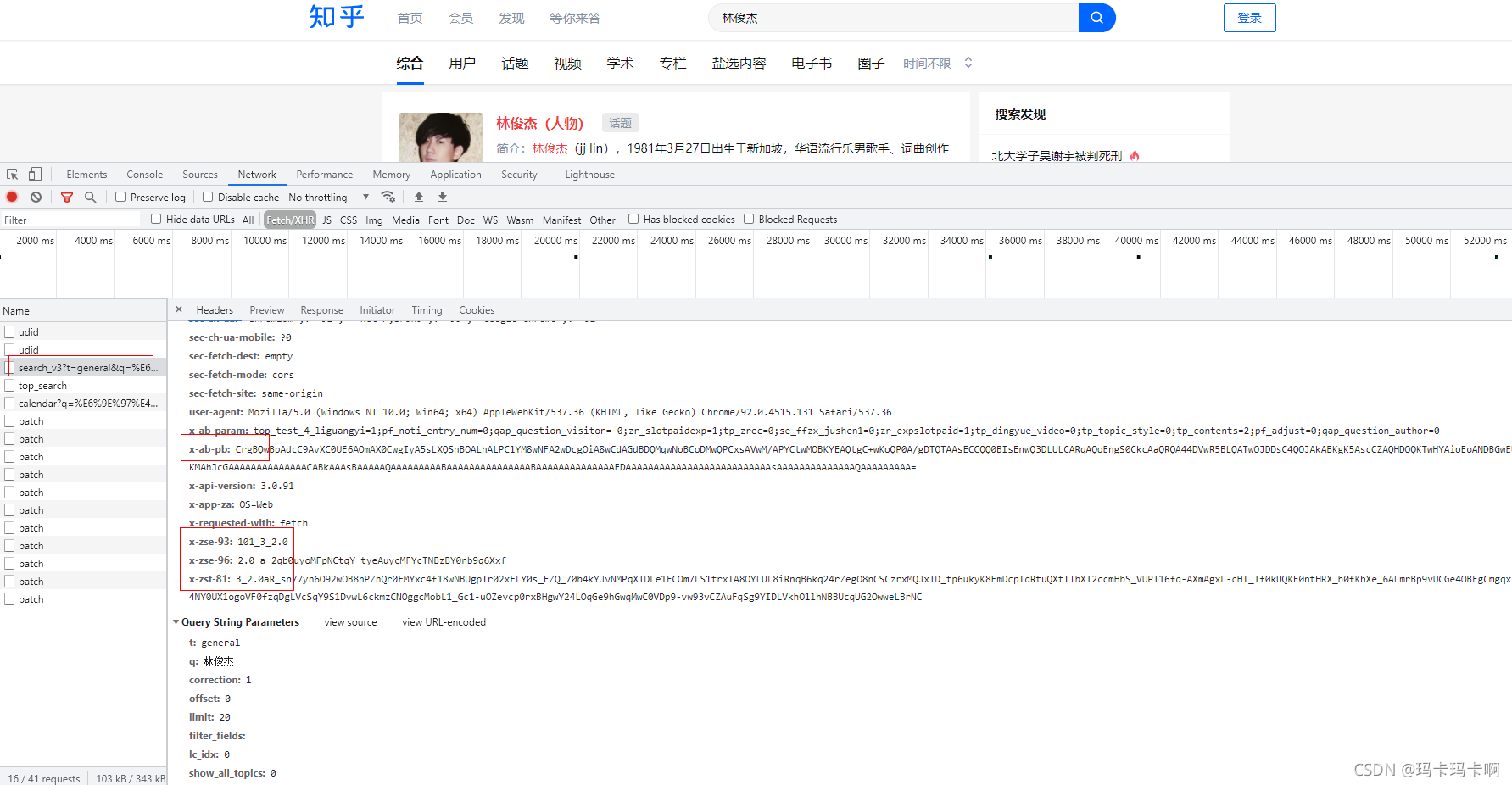Viewport: 1512px width, 785px height.
Task: Clear the network log
Action: click(x=36, y=197)
